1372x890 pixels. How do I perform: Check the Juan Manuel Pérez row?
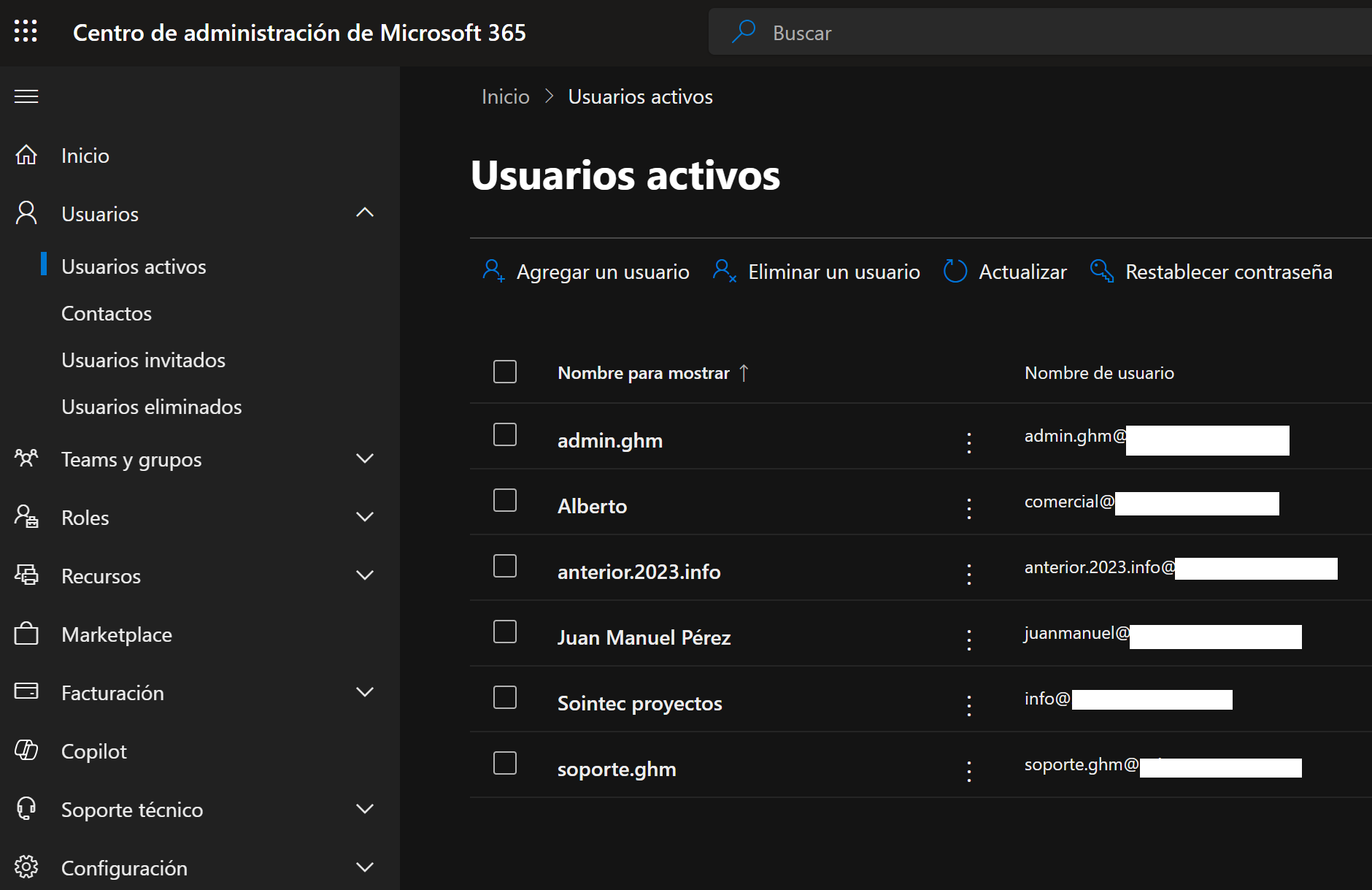[505, 632]
